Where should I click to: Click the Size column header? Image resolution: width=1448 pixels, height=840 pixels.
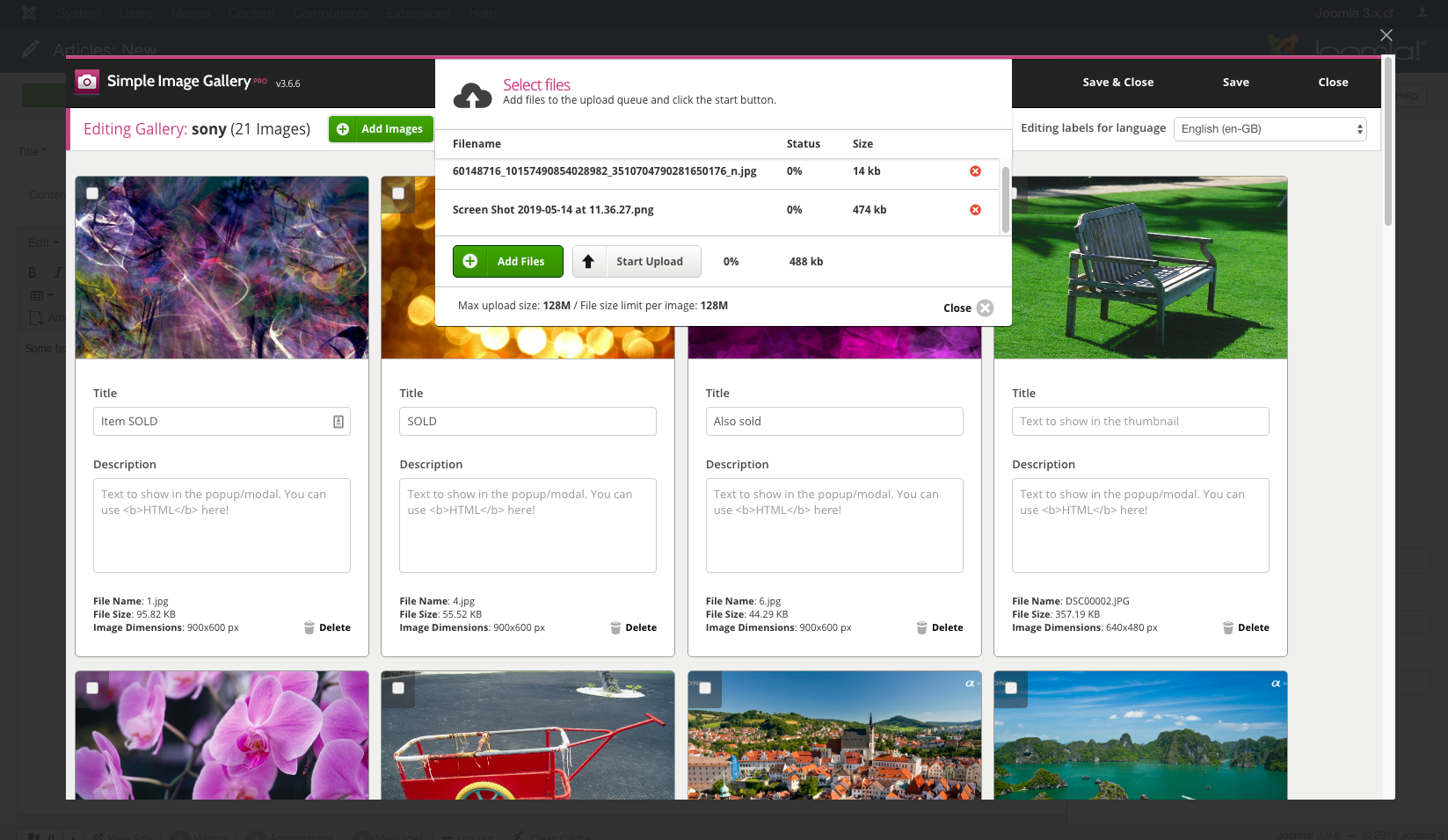click(x=862, y=144)
